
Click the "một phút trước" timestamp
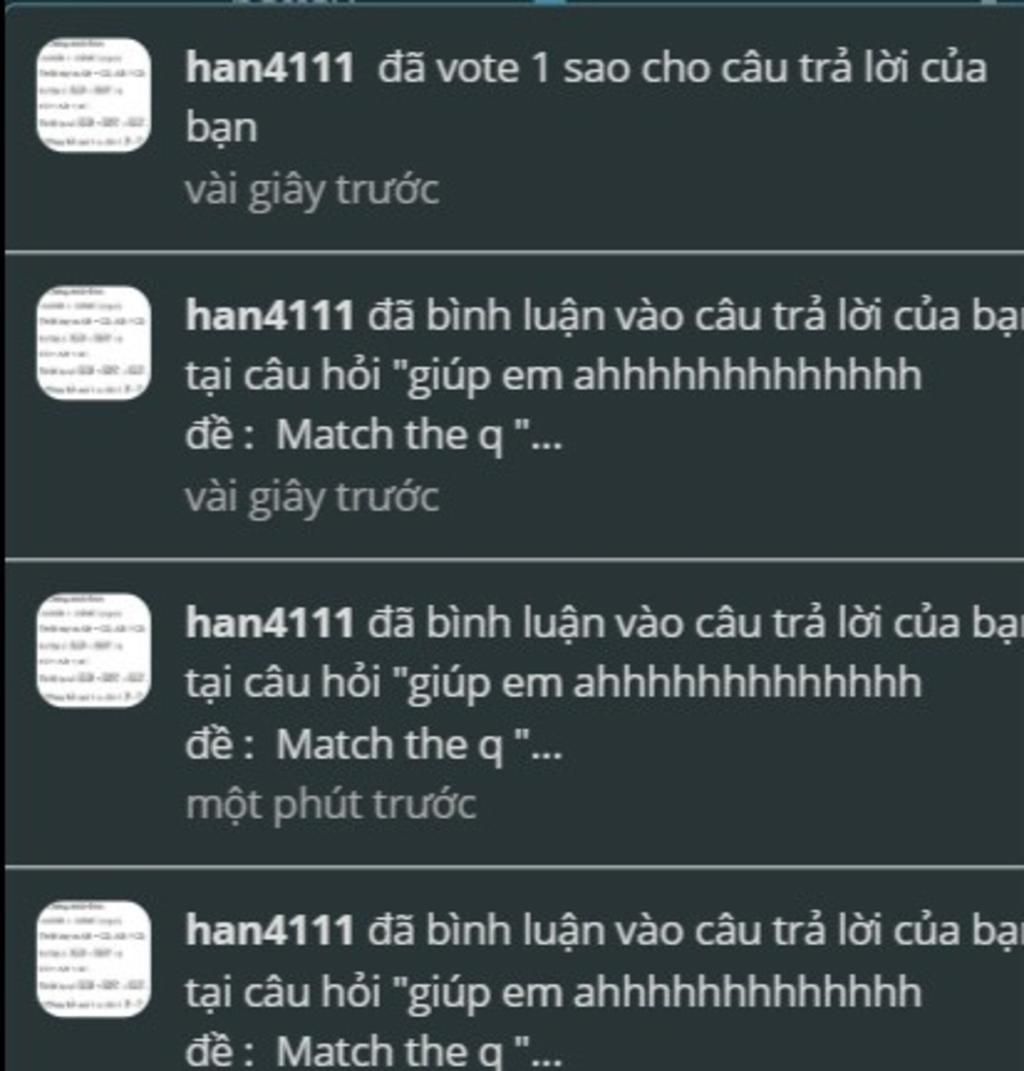331,805
